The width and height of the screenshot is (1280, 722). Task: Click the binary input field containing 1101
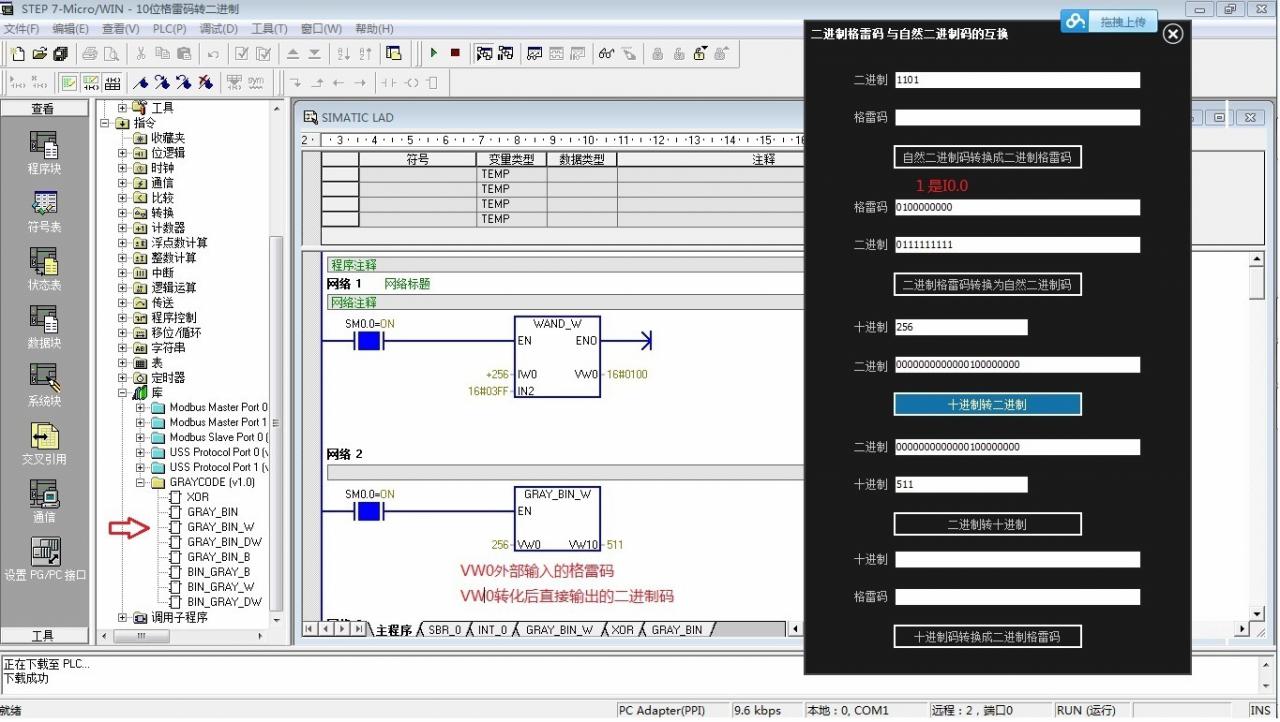[x=1017, y=80]
